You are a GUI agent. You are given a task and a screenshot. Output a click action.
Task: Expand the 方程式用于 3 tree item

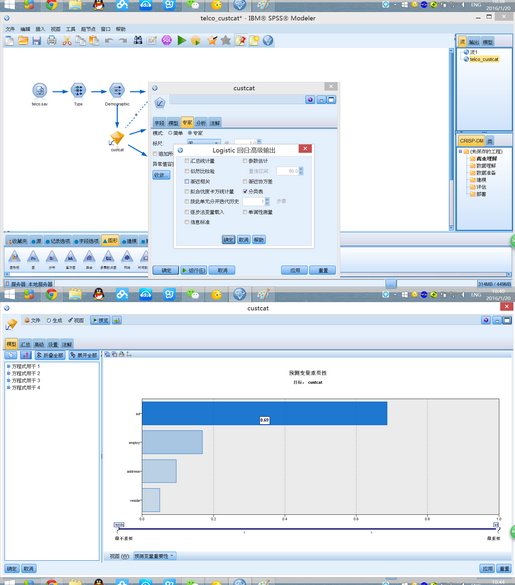(x=8, y=381)
